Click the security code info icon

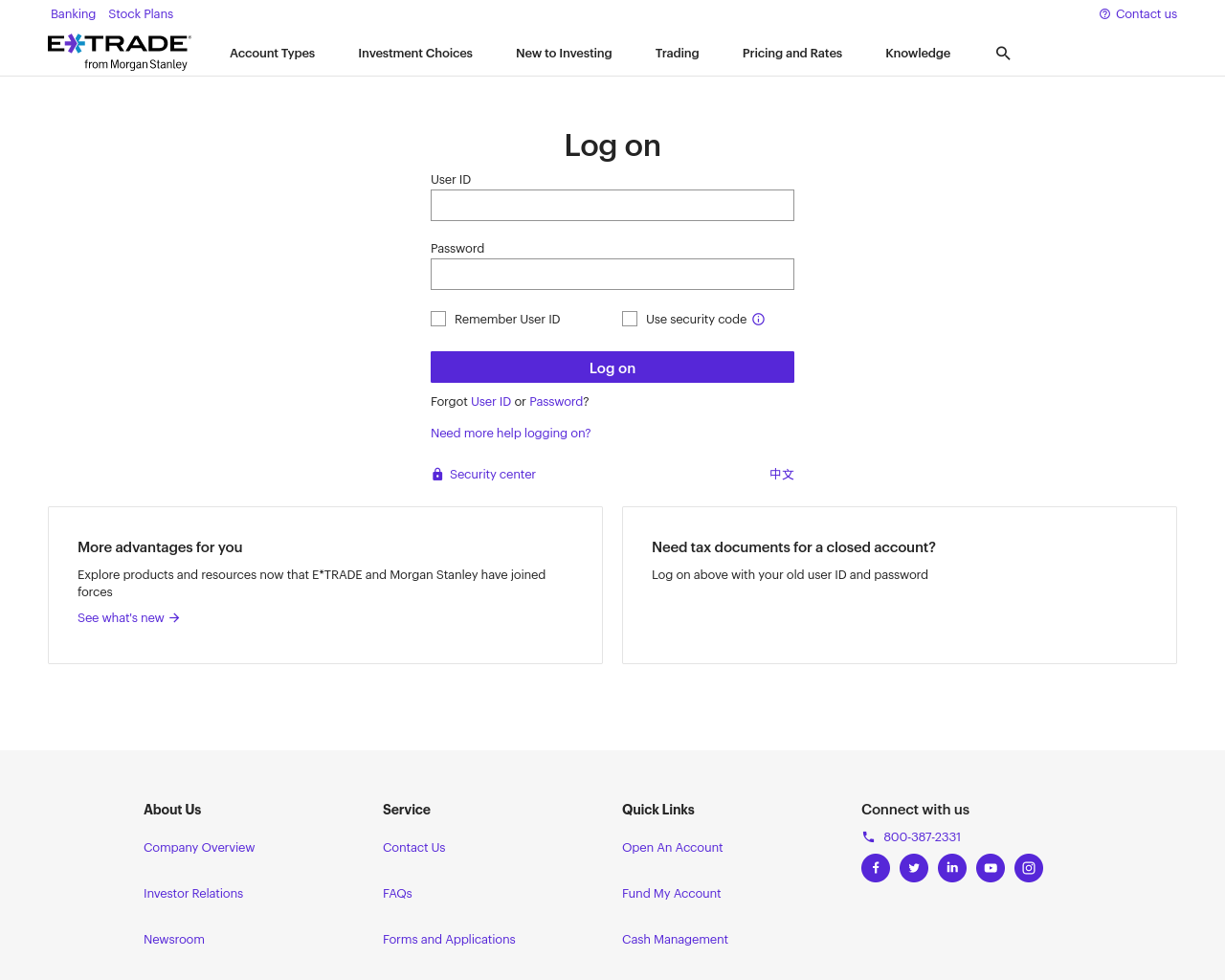pyautogui.click(x=758, y=320)
